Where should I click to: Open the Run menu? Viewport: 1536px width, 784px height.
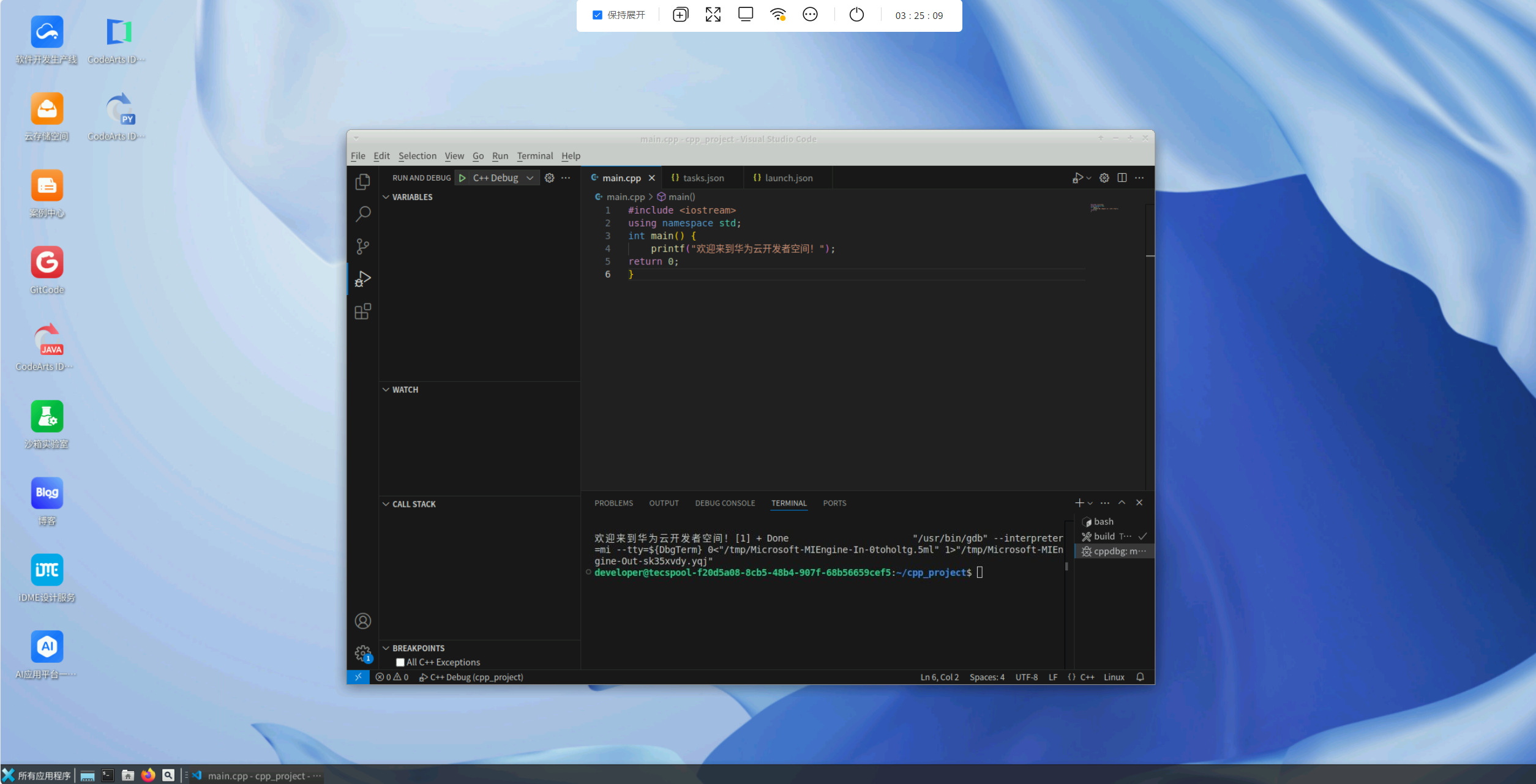(500, 156)
